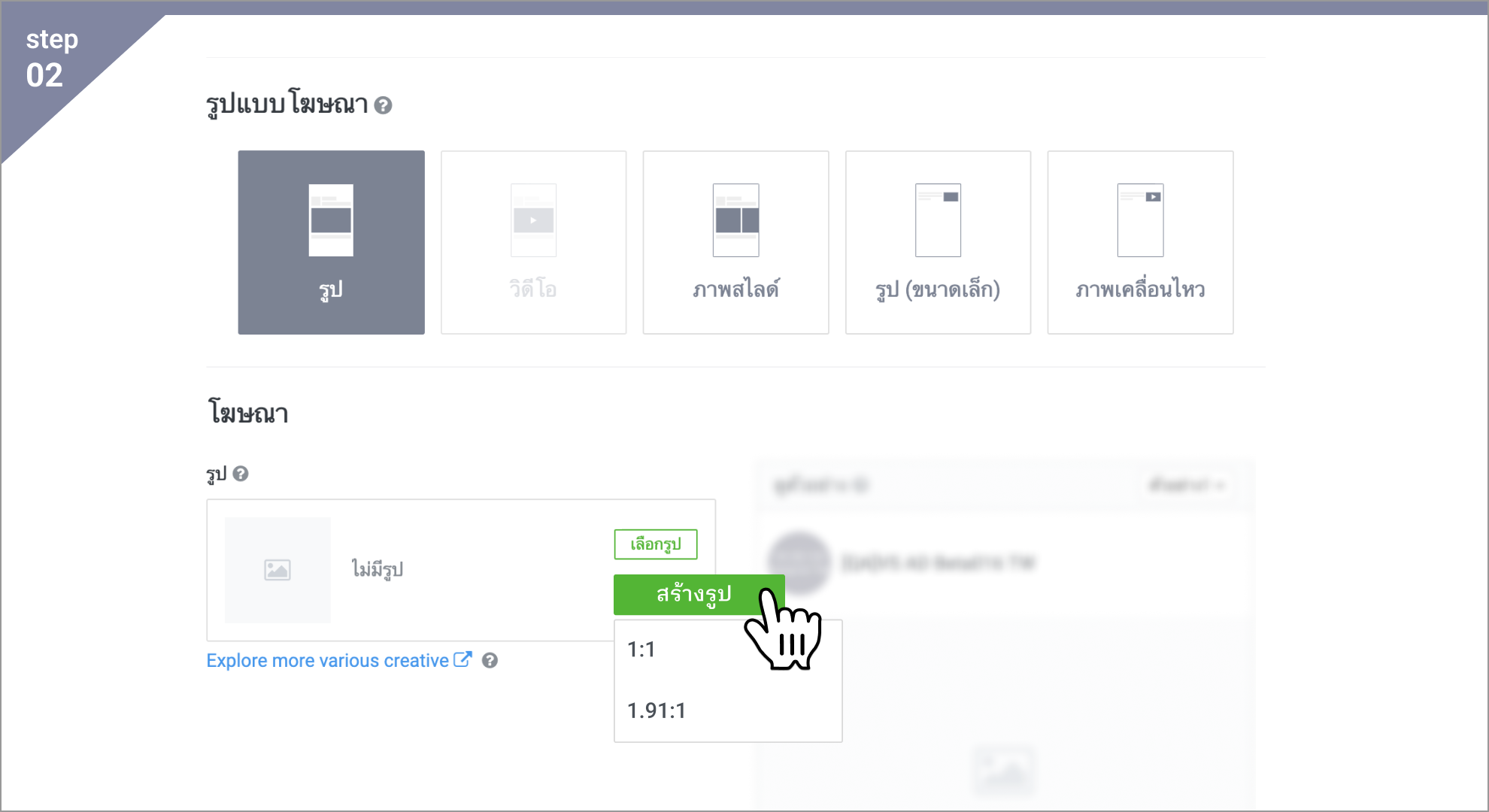Viewport: 1489px width, 812px height.
Task: Click the ไม่มีรูป no image text
Action: coord(378,569)
